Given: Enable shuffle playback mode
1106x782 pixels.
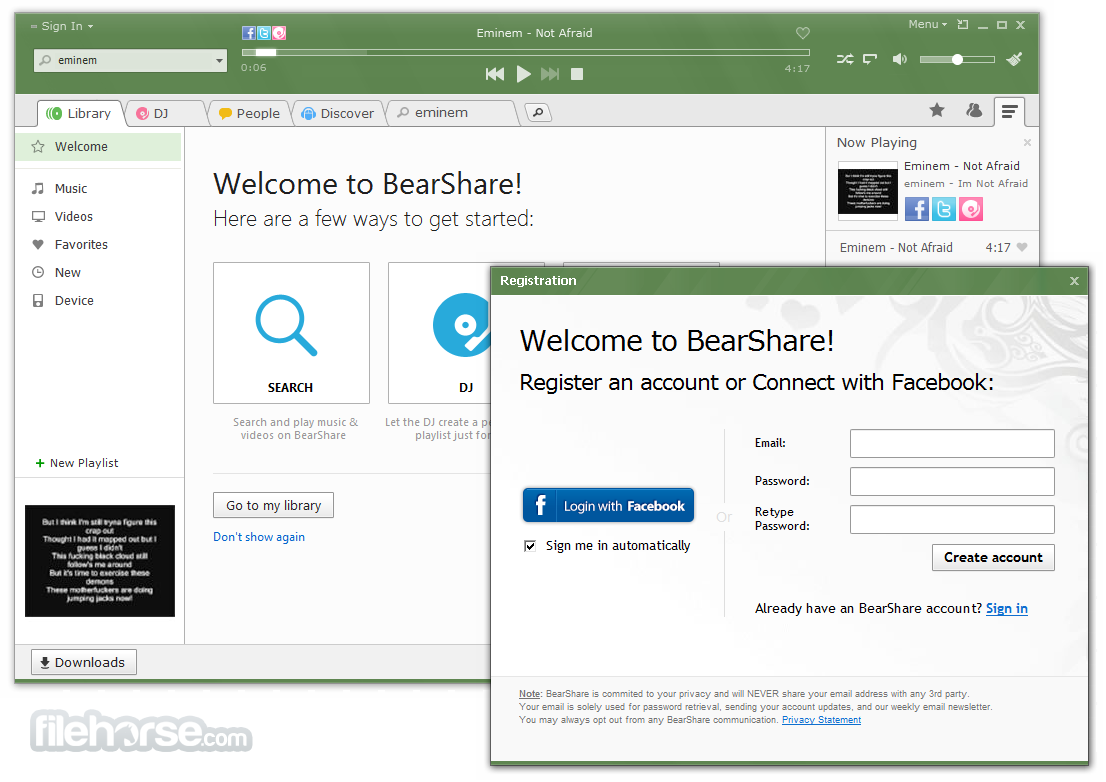Looking at the screenshot, I should (845, 59).
